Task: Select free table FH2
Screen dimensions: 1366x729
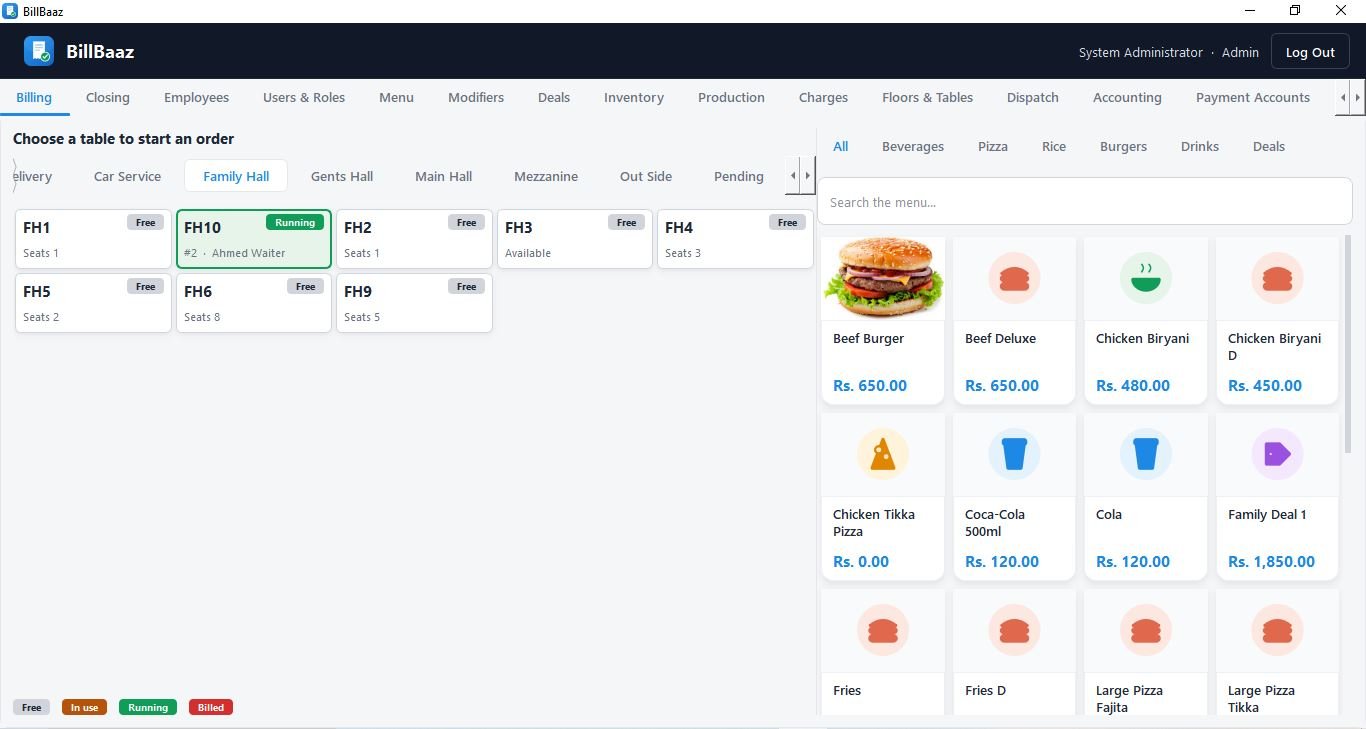Action: (x=414, y=239)
